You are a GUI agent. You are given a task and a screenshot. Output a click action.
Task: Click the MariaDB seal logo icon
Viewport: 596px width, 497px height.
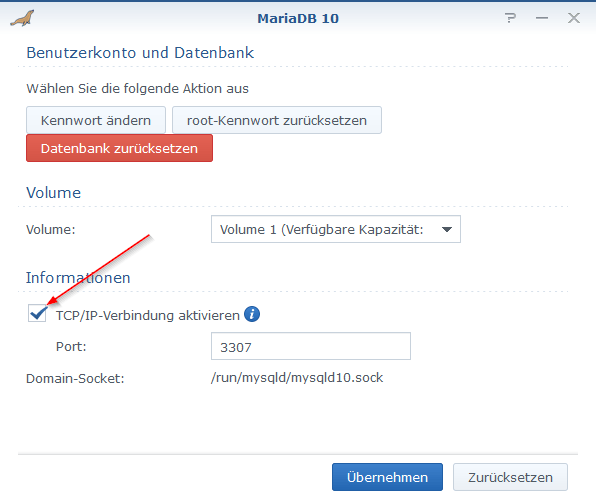pos(22,18)
